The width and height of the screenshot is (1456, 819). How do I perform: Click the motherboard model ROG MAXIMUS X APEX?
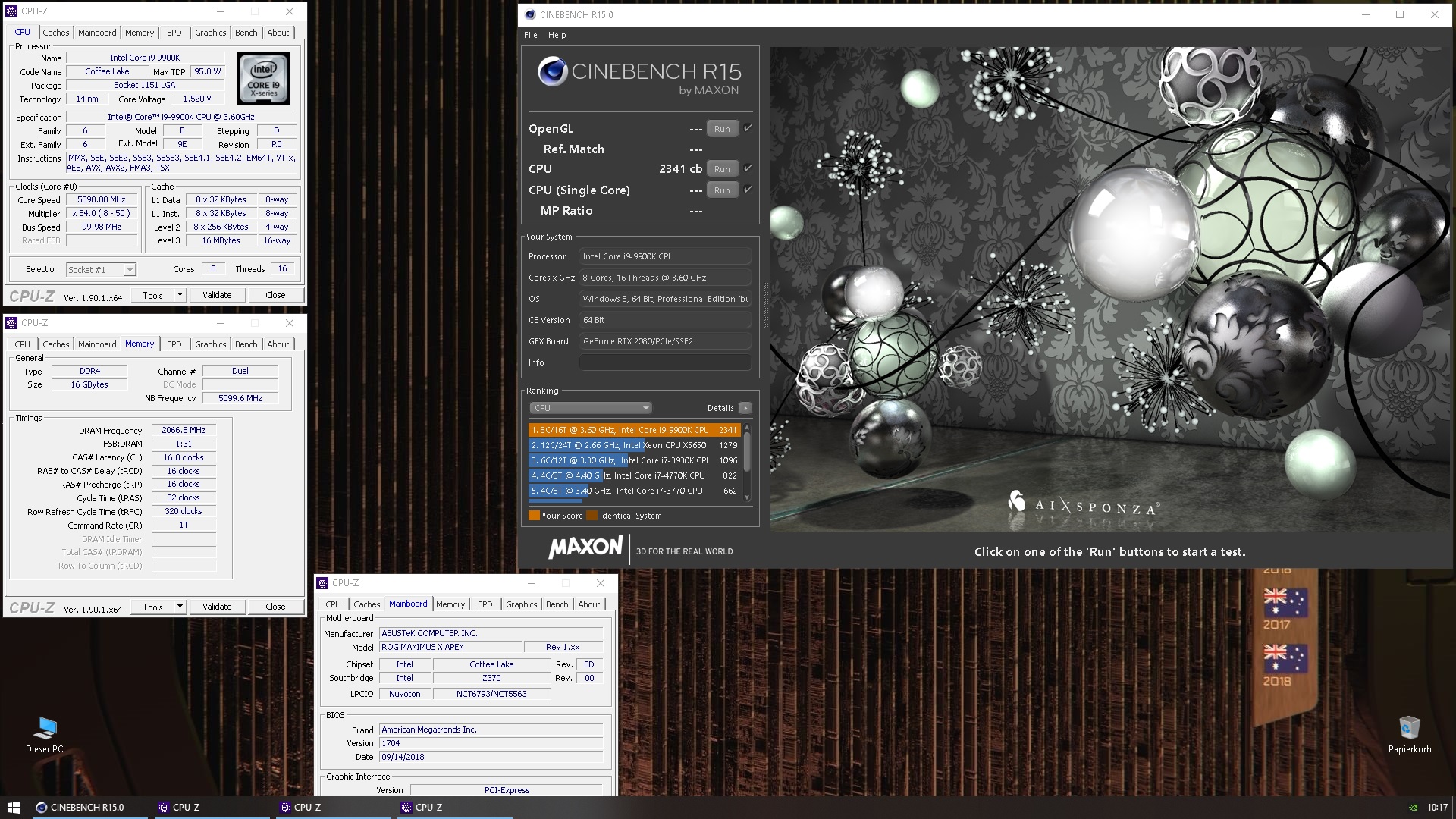pyautogui.click(x=450, y=647)
